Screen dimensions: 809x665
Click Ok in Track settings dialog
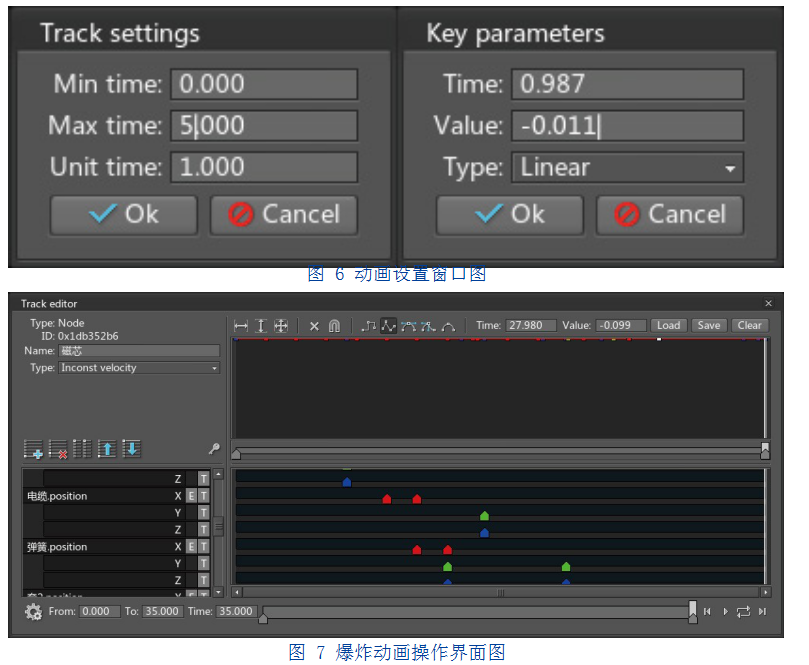pos(124,215)
